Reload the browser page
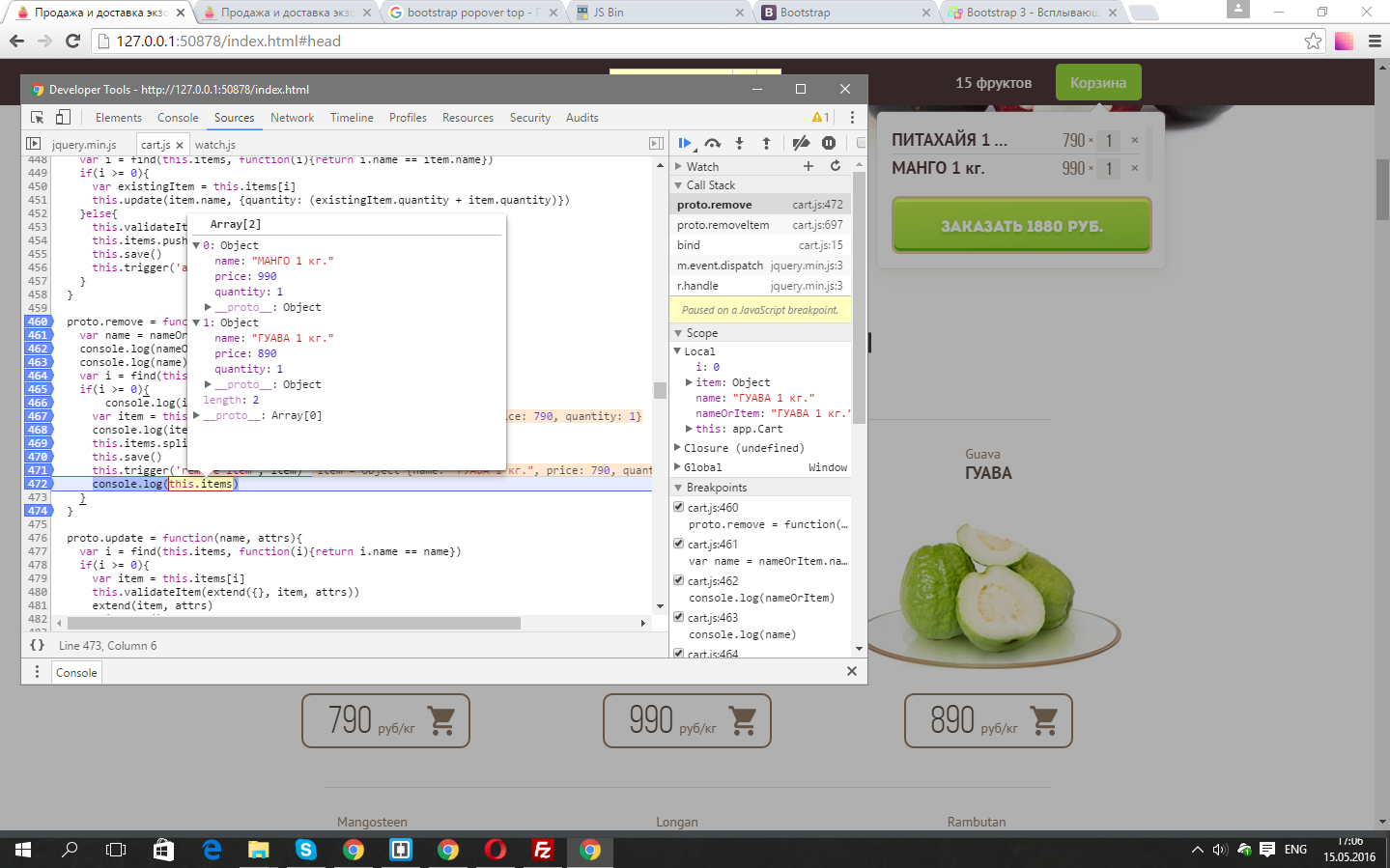Viewport: 1390px width, 868px height. (72, 42)
